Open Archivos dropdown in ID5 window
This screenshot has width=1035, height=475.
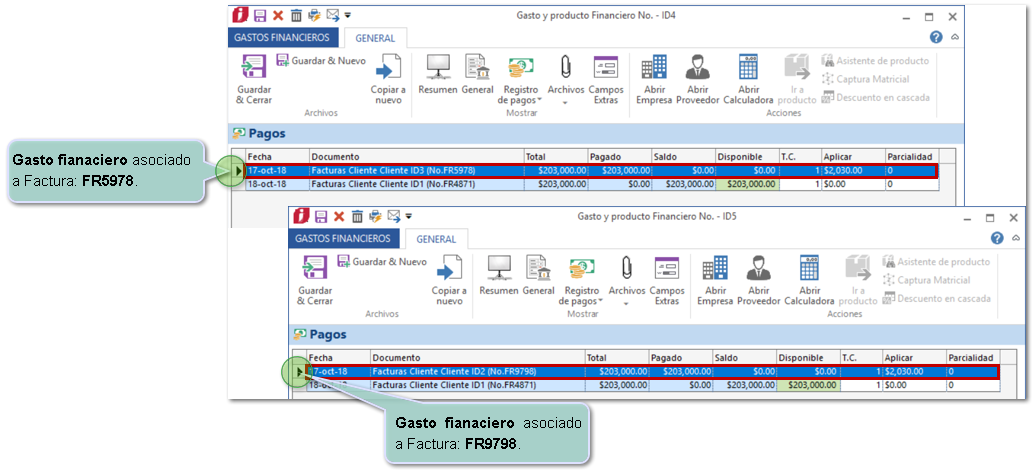[x=626, y=281]
